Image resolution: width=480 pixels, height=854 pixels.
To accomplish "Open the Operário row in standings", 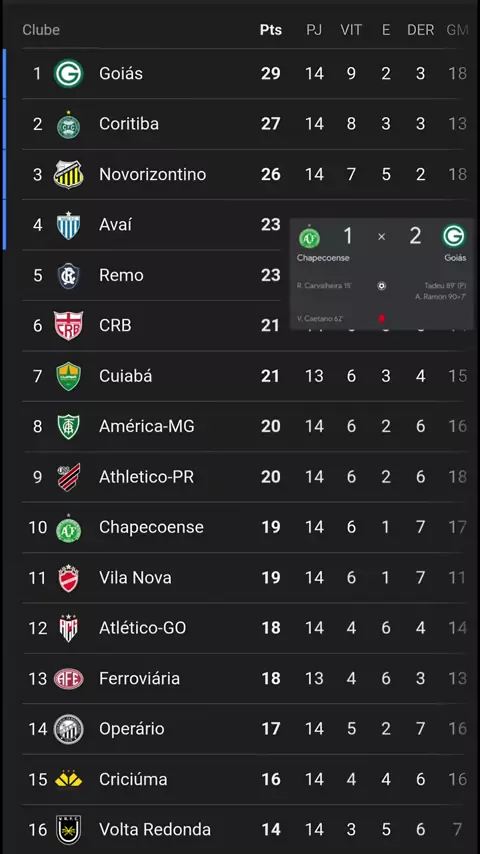I will [x=246, y=729].
